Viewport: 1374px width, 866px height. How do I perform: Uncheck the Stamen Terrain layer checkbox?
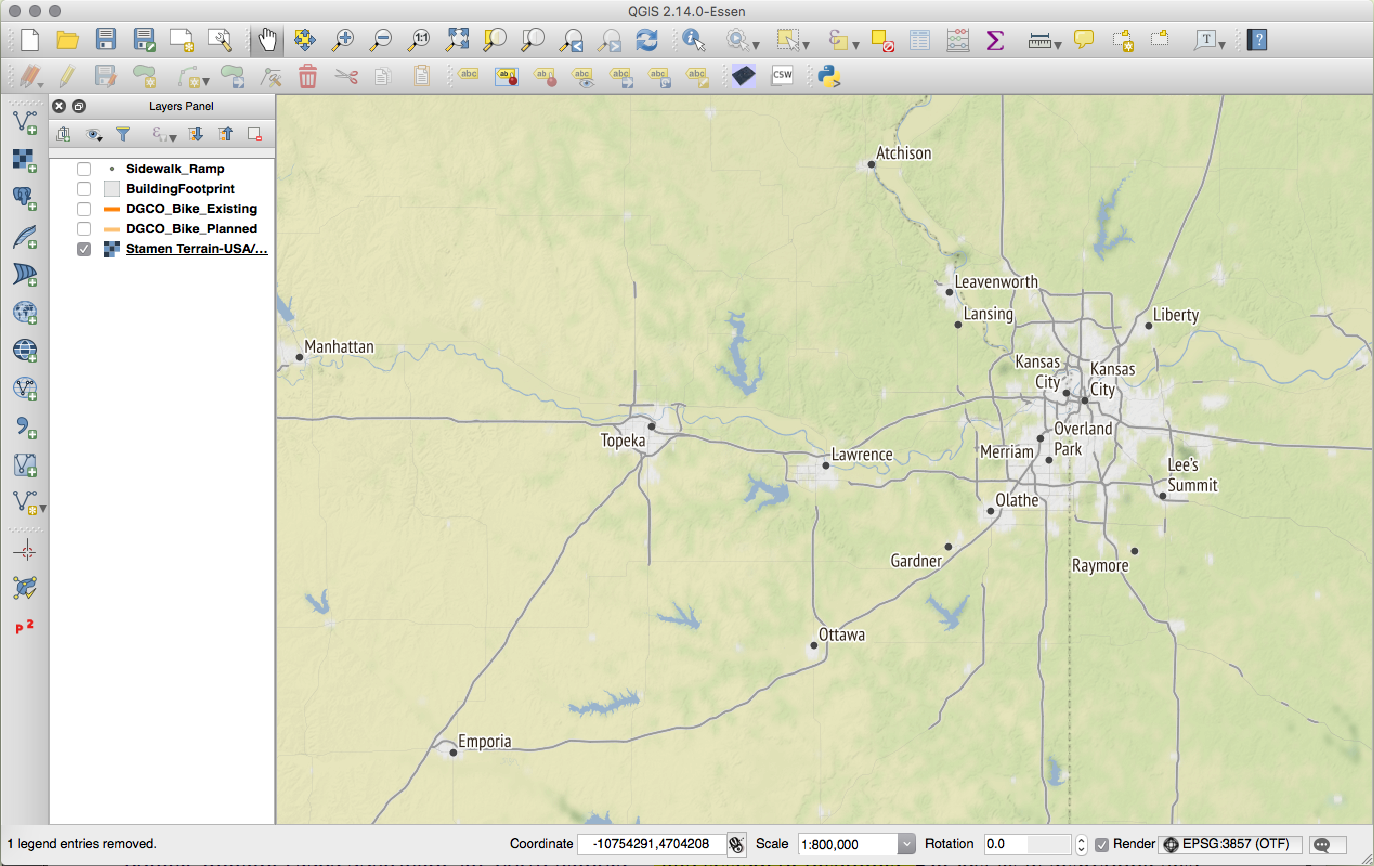tap(84, 249)
